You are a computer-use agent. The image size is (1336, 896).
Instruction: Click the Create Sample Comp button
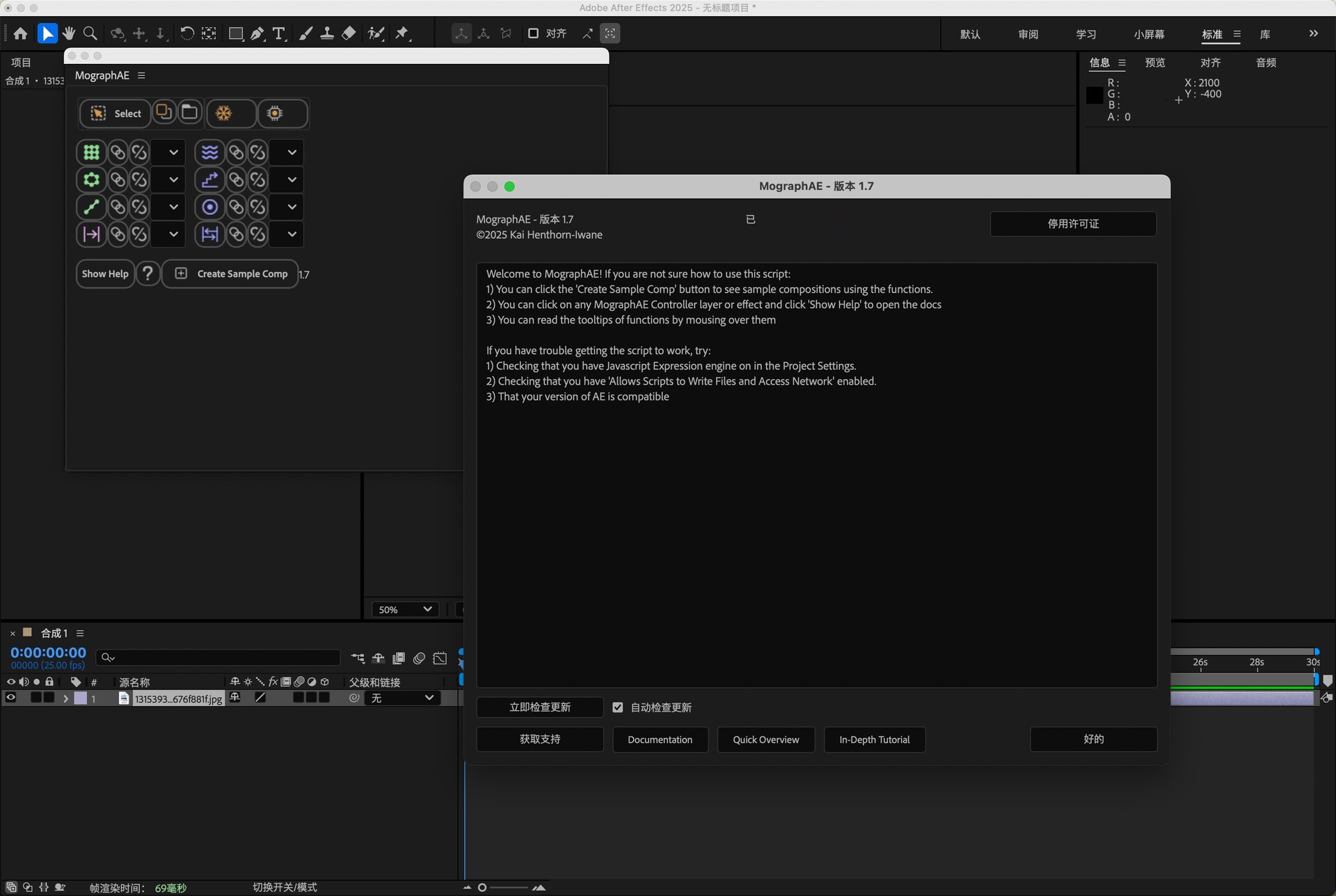[231, 273]
